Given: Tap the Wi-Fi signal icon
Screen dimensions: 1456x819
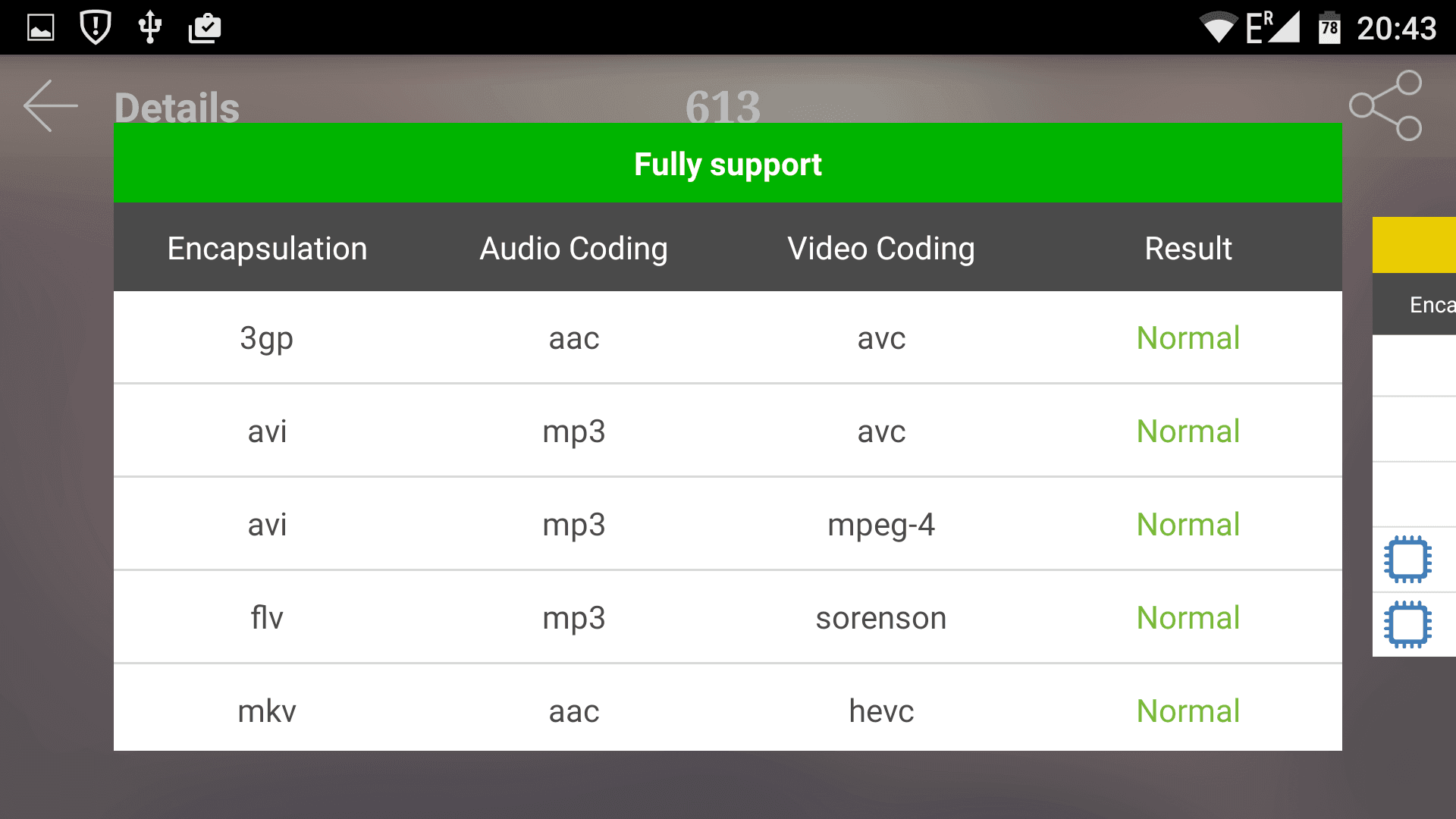Looking at the screenshot, I should coord(1219,27).
